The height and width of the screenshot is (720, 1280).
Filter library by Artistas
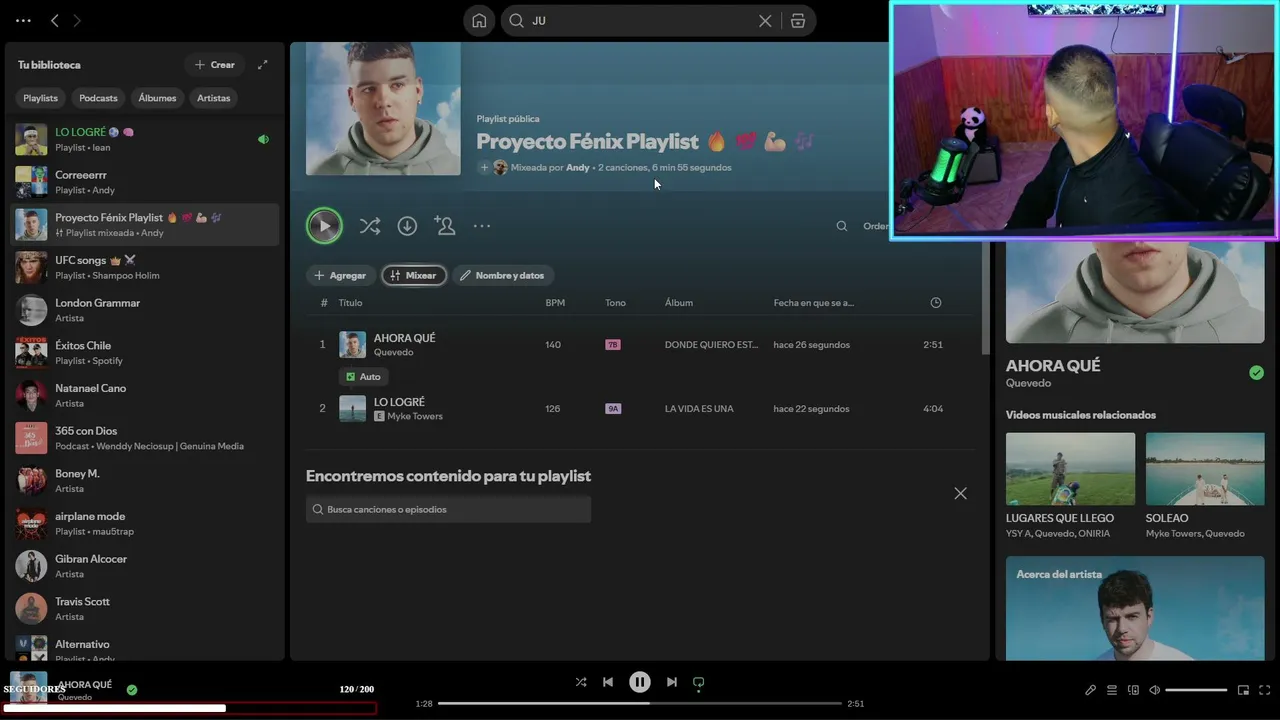coord(214,98)
